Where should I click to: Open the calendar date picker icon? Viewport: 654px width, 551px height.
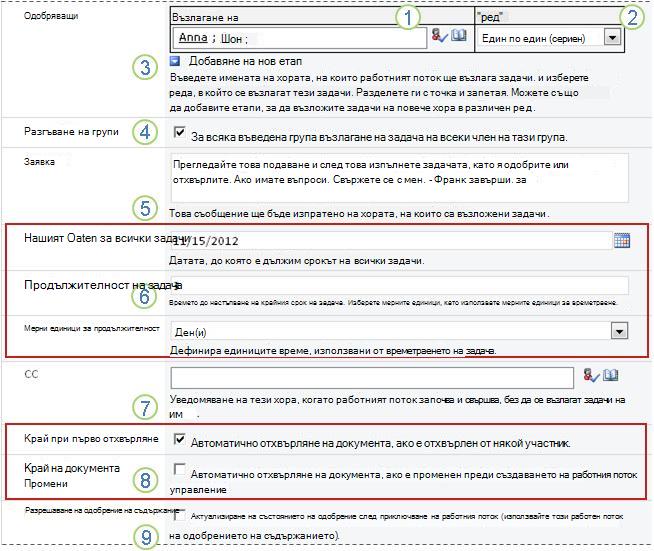(621, 241)
